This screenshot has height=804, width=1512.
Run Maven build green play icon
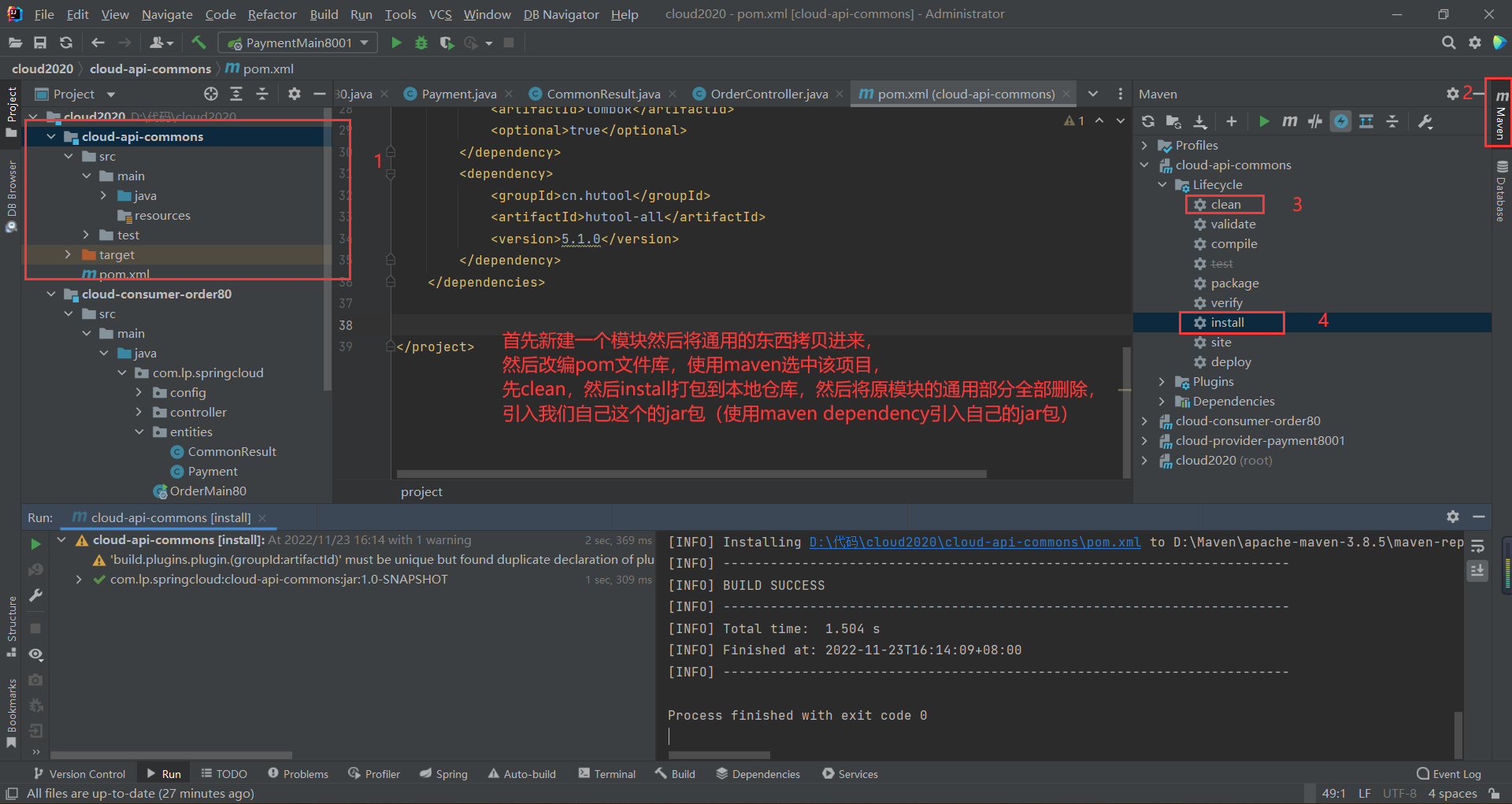tap(1264, 121)
